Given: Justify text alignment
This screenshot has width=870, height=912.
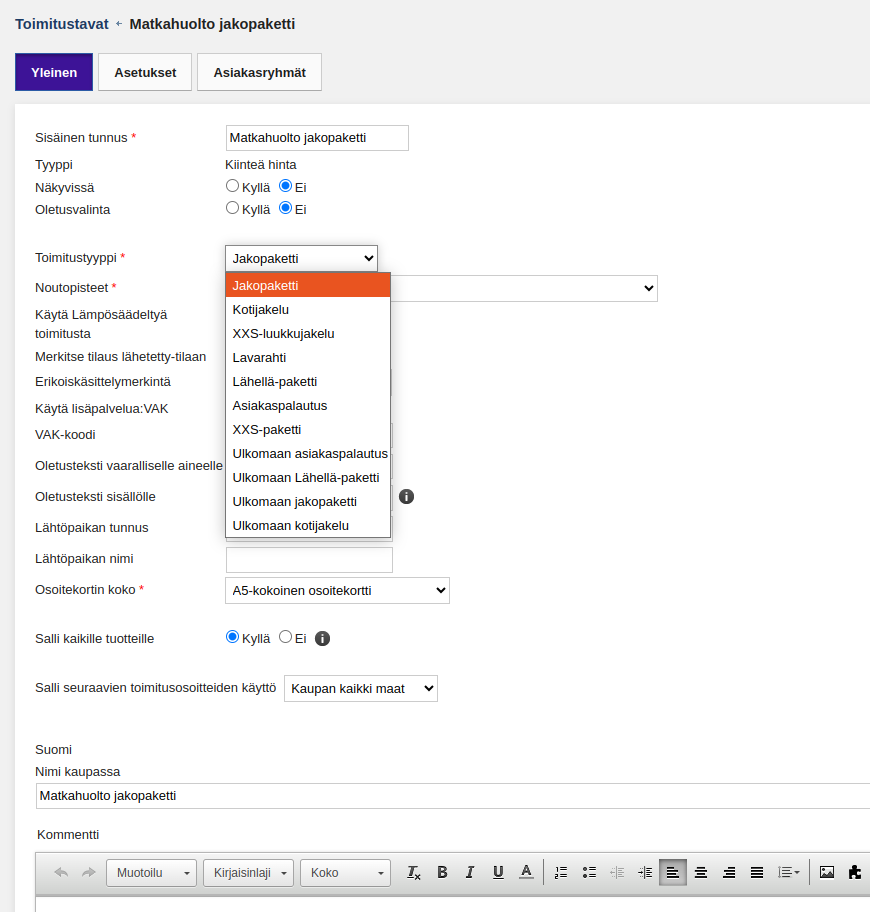Looking at the screenshot, I should click(x=757, y=872).
